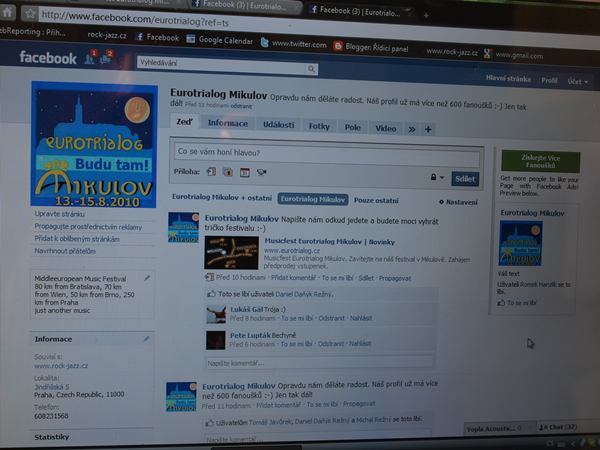Open the Musicfest Eurotrialog Mikulov | Novinky link
600x450 pixels.
(x=329, y=241)
